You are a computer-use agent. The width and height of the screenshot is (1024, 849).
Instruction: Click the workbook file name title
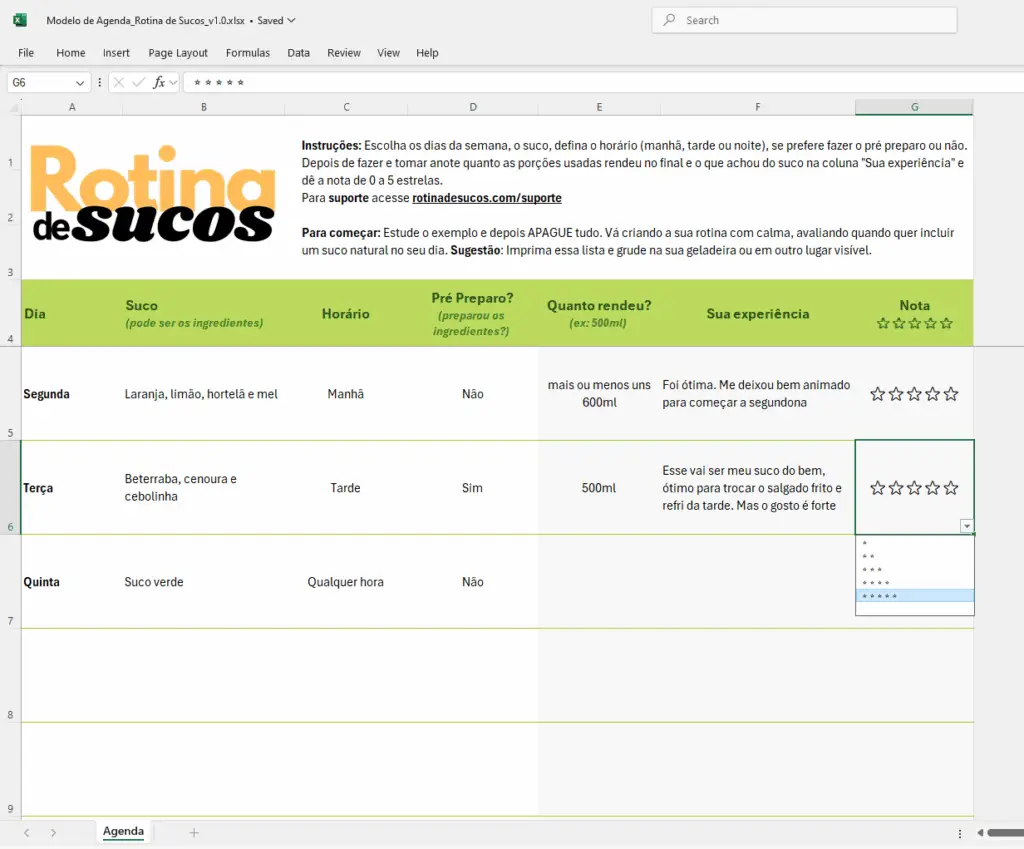(145, 20)
